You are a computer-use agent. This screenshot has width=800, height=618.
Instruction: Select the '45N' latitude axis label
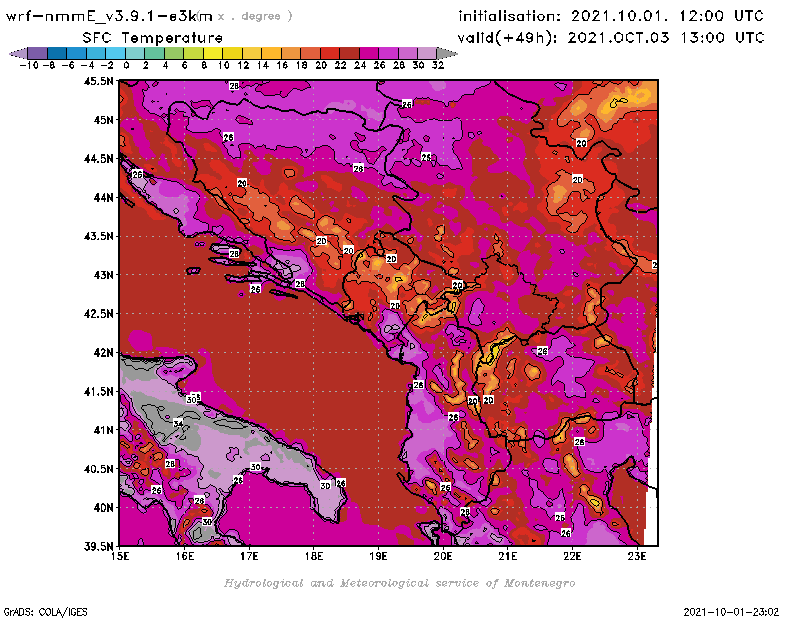point(103,120)
